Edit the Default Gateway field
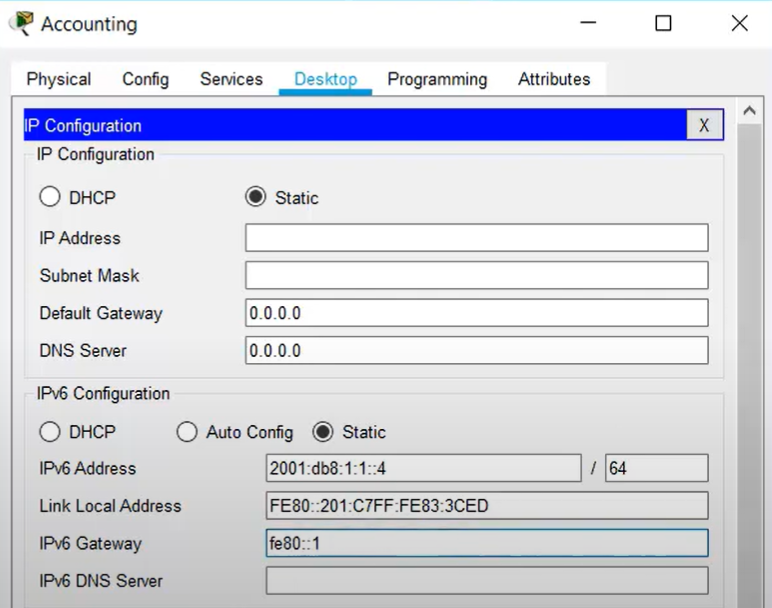Viewport: 772px width, 608px height. coord(477,313)
